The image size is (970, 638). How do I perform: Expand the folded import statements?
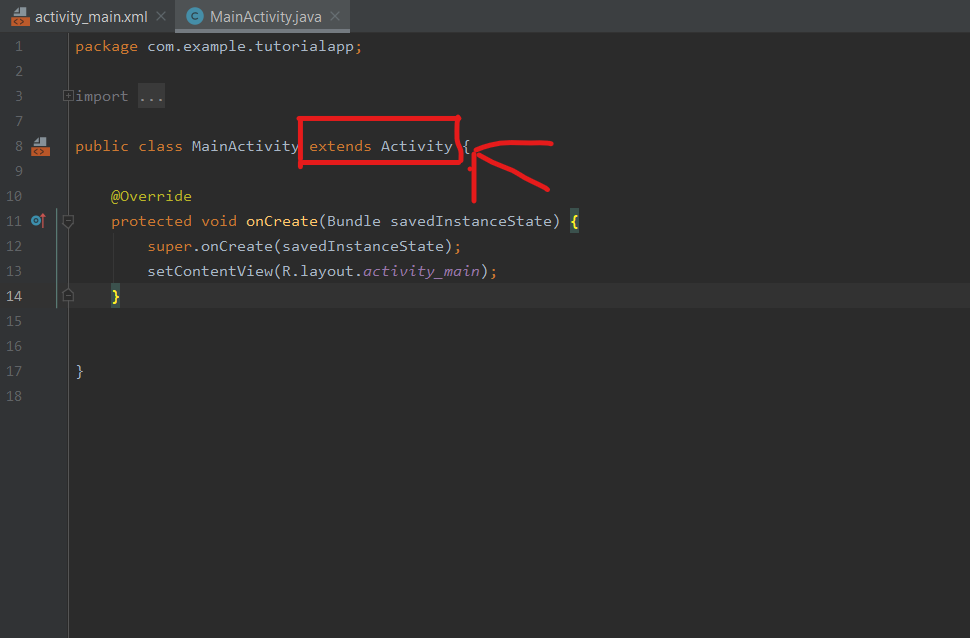coord(66,95)
